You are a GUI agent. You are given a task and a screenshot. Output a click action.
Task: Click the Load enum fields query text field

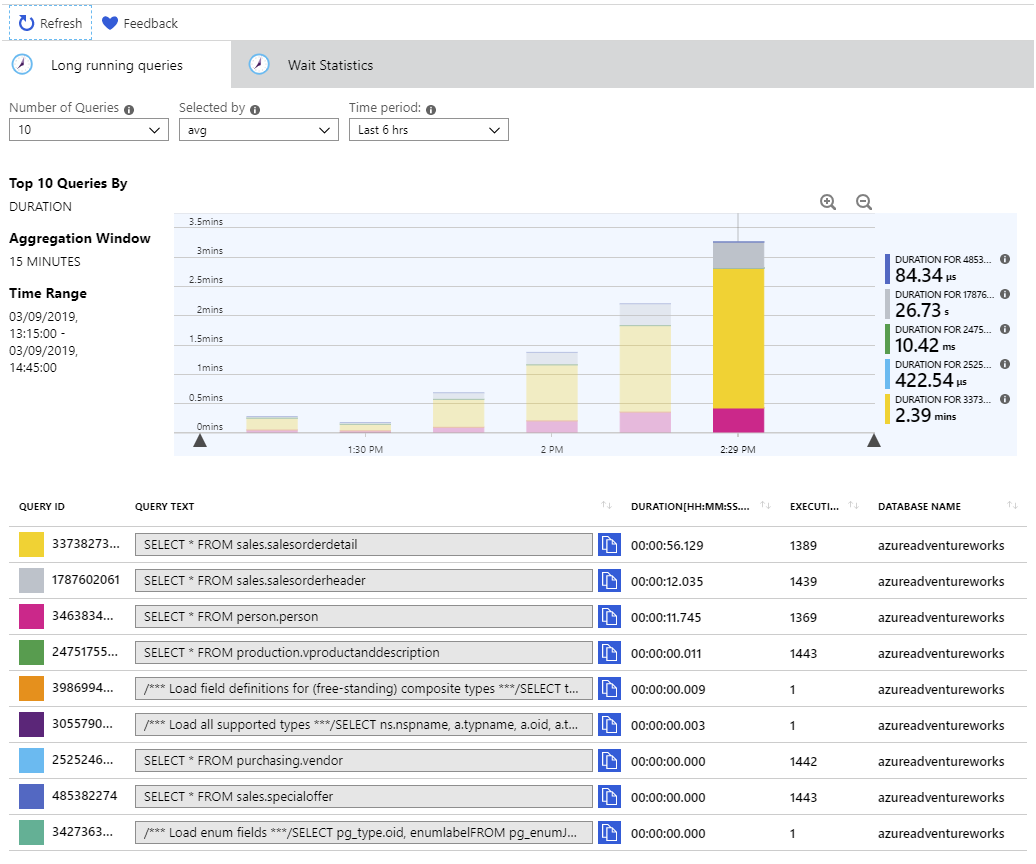[363, 832]
